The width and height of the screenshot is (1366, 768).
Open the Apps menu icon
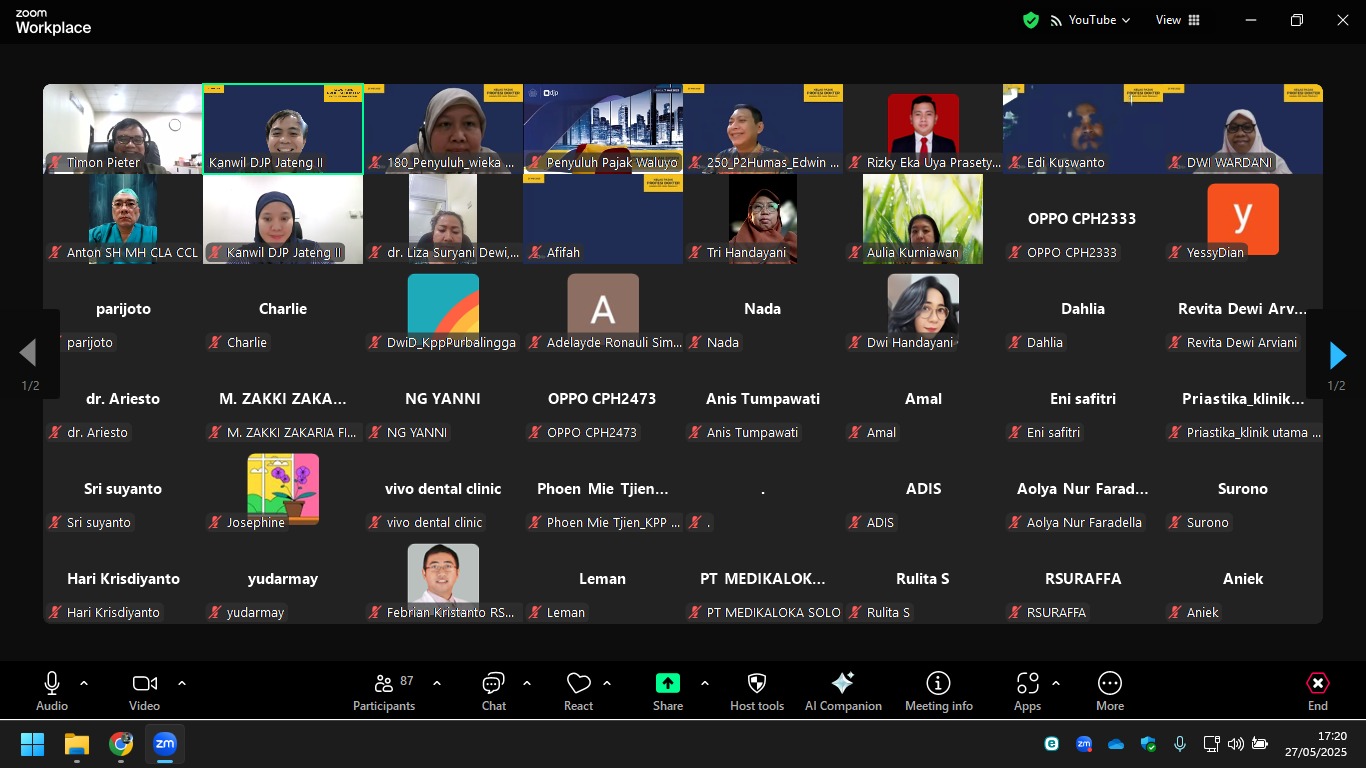pyautogui.click(x=1027, y=691)
